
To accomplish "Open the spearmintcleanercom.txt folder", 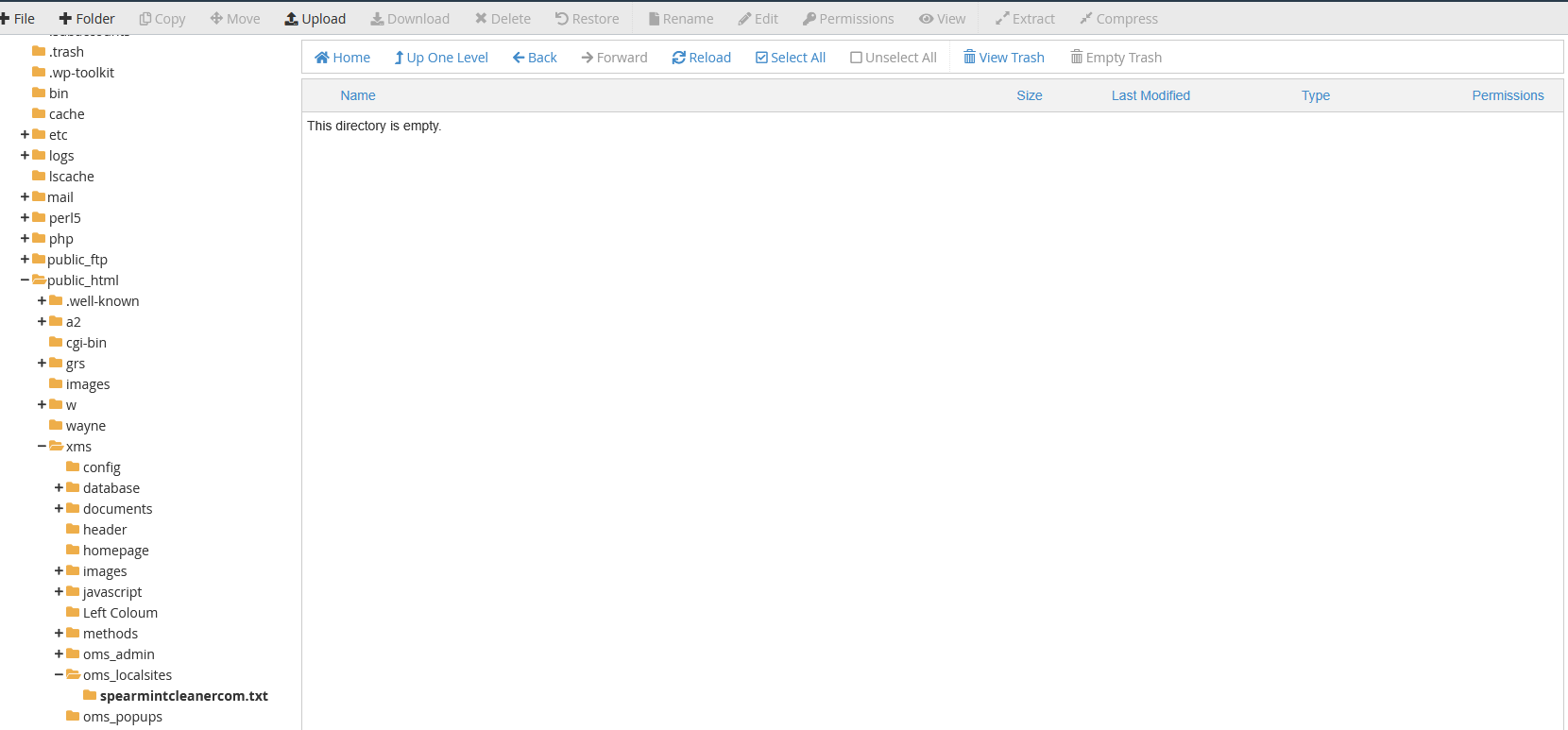I will 183,696.
